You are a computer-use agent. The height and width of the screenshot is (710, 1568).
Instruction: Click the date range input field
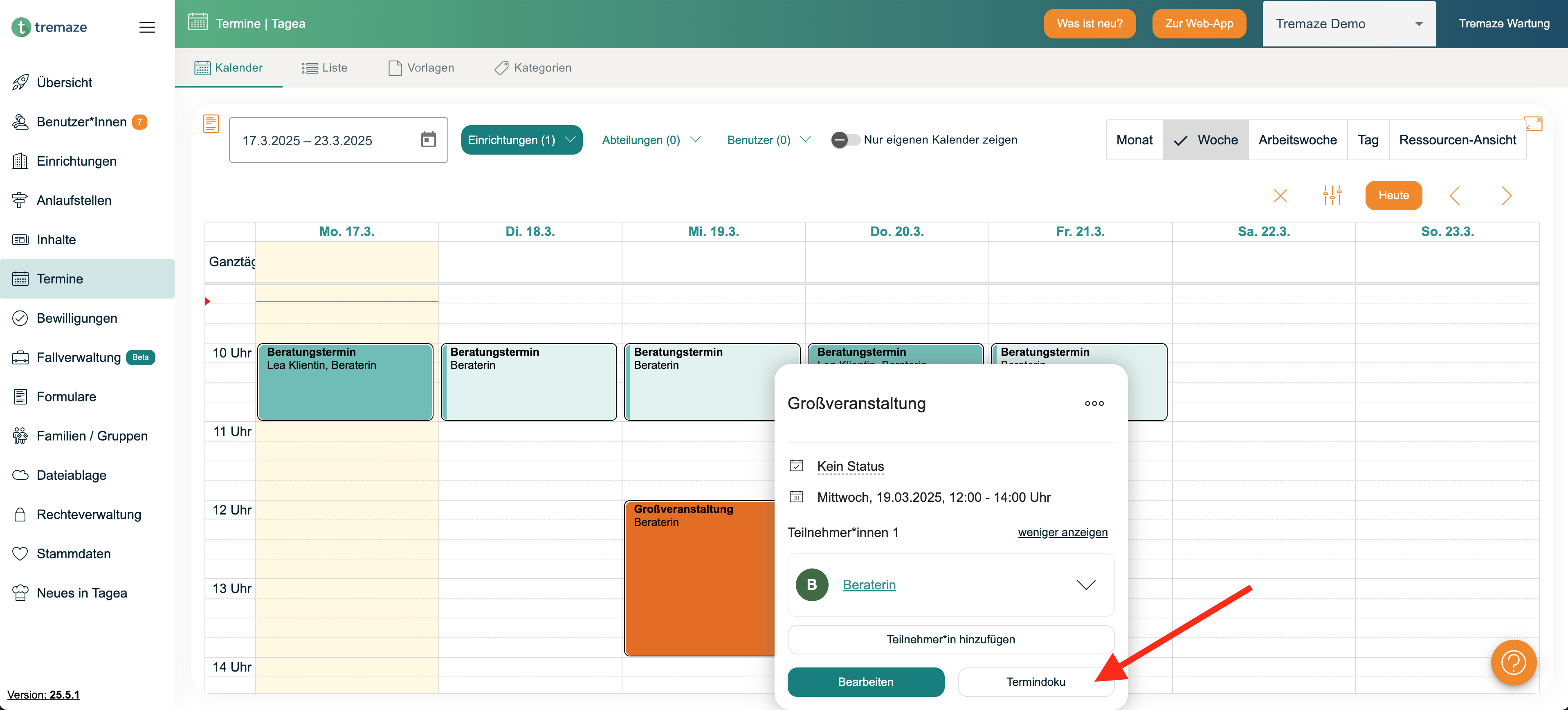(338, 140)
